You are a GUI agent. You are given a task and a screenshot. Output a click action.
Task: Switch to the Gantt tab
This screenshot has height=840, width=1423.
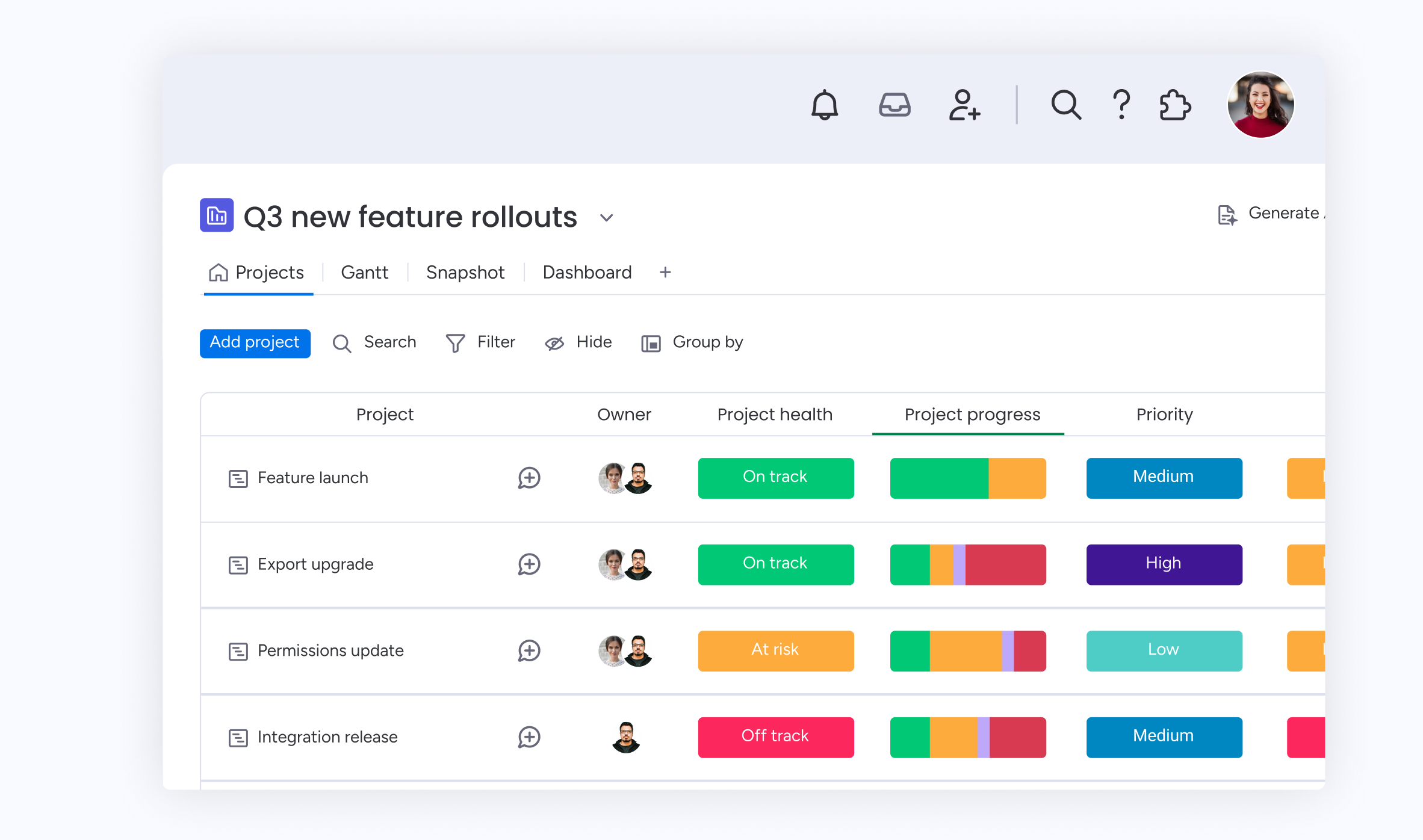[364, 273]
